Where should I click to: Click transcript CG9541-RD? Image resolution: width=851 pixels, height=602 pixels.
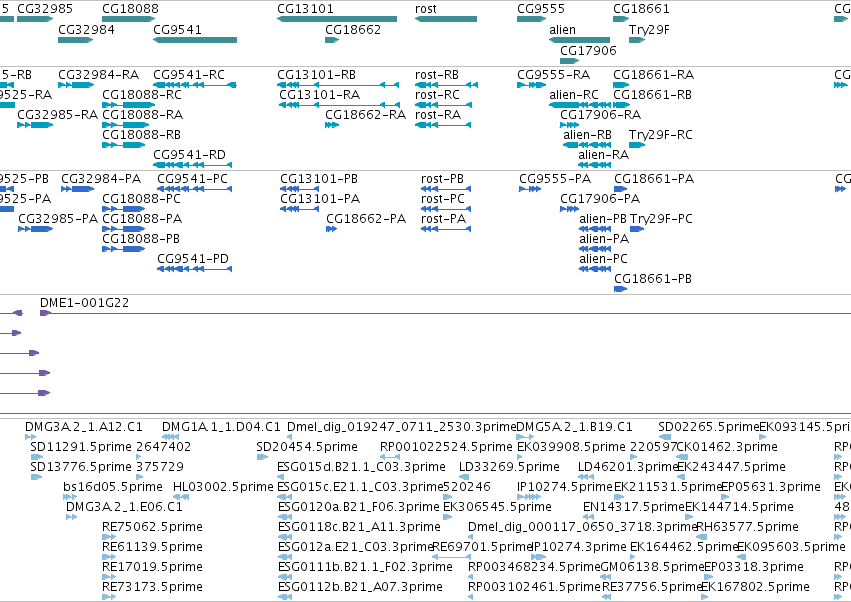pyautogui.click(x=193, y=164)
